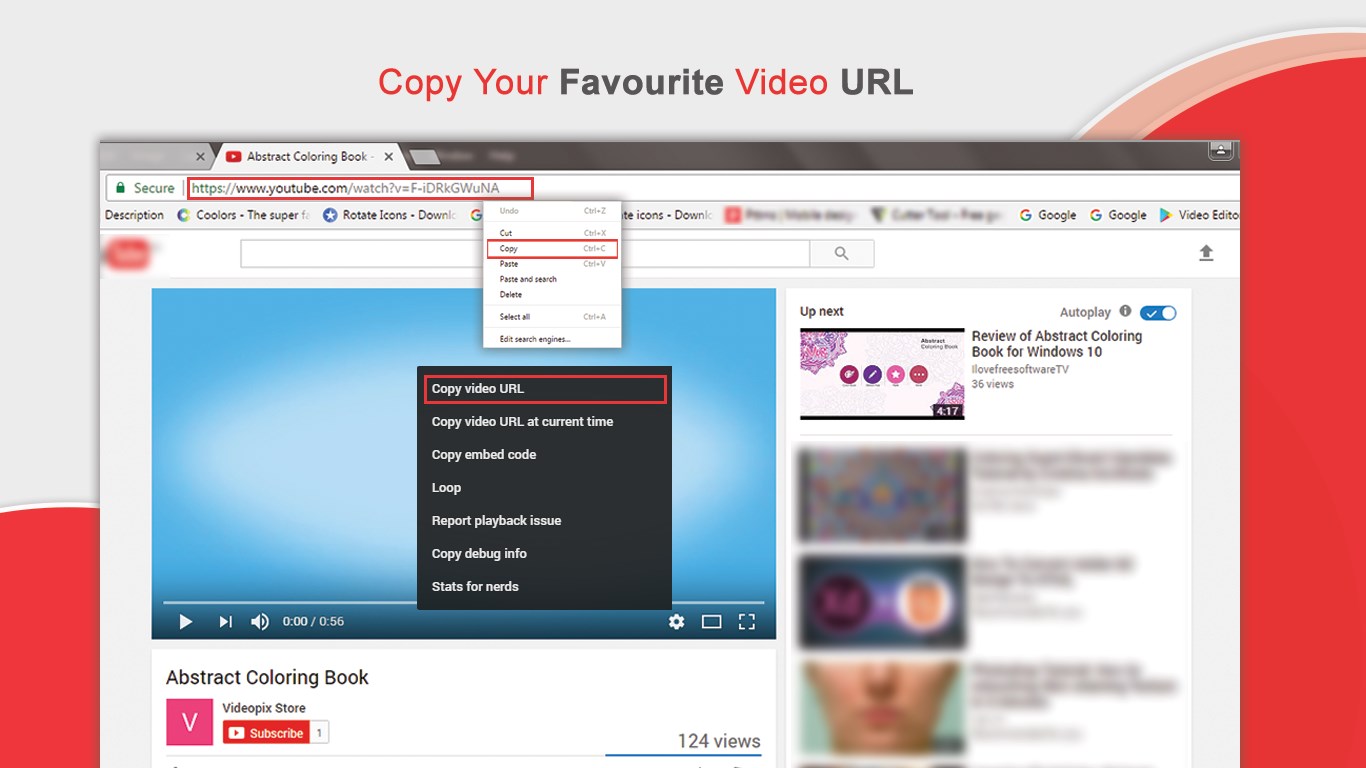Open Edit search engines option
This screenshot has width=1366, height=768.
tap(552, 339)
